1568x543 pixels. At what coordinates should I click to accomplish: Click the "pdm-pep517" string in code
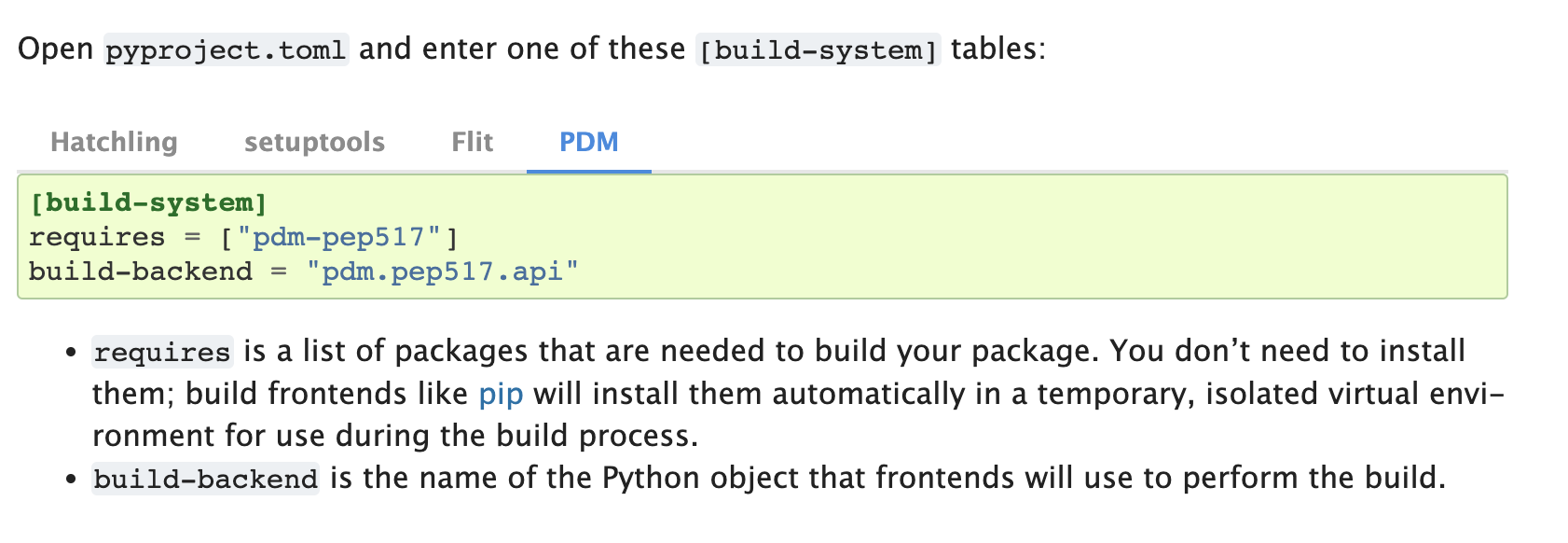point(338,237)
